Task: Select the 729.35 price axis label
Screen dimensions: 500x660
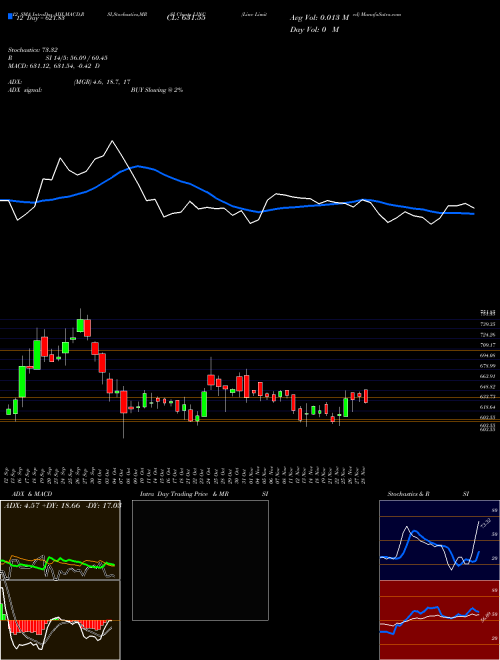Action: [x=488, y=325]
